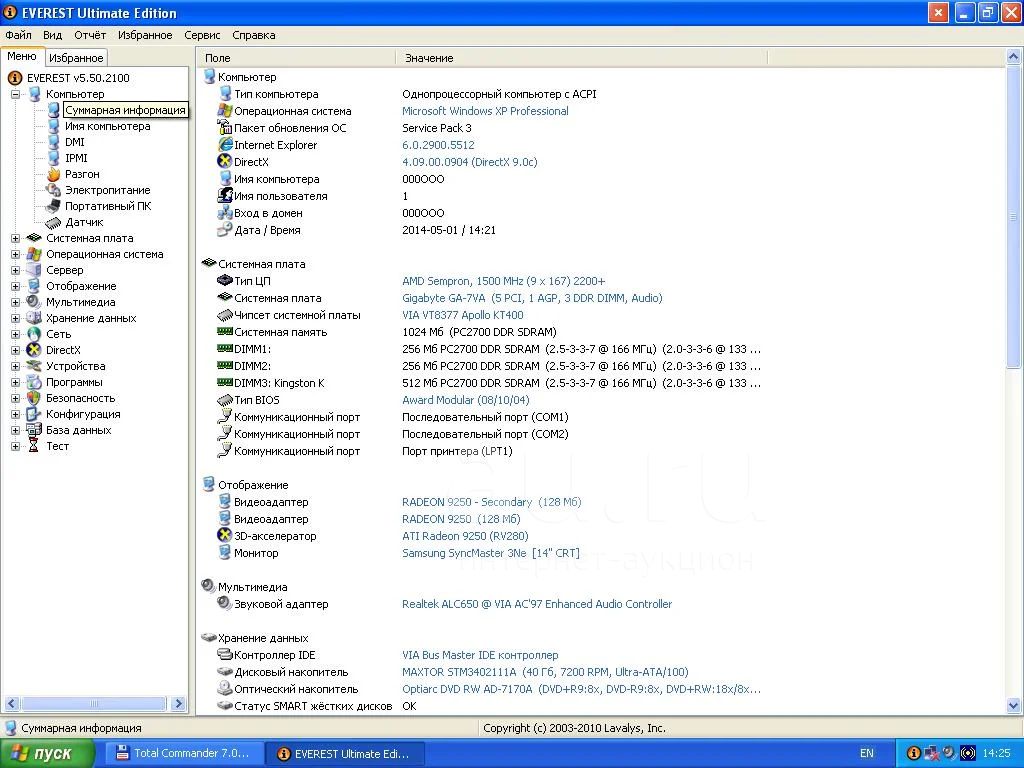The width and height of the screenshot is (1024, 768).
Task: Click the DirectX icon in the left tree
Action: pos(34,350)
